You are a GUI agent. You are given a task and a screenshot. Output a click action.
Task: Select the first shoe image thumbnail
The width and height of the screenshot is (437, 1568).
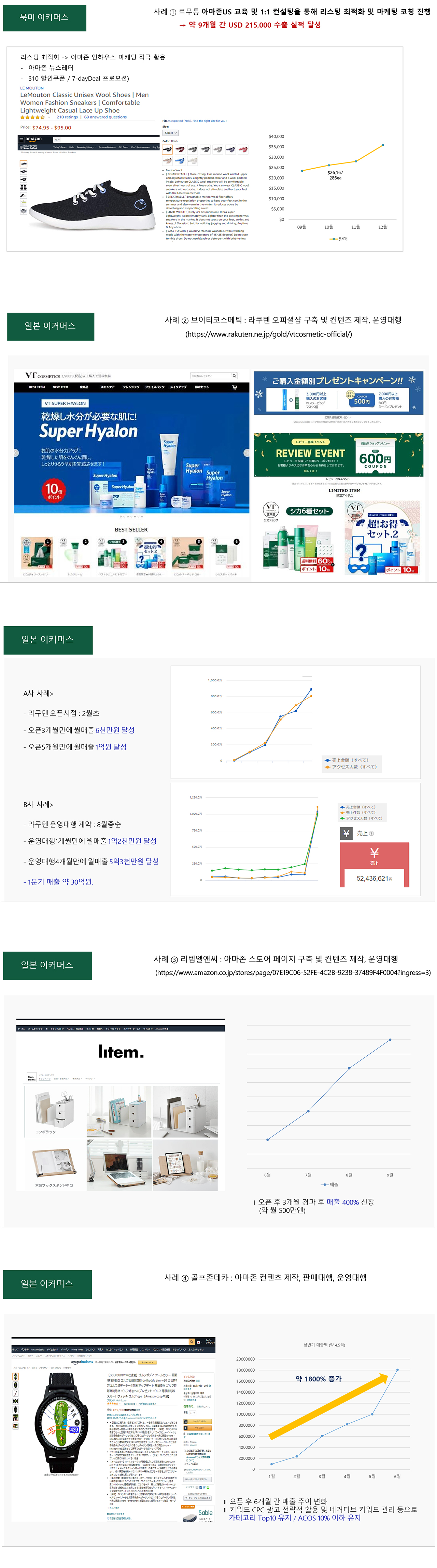pyautogui.click(x=23, y=164)
